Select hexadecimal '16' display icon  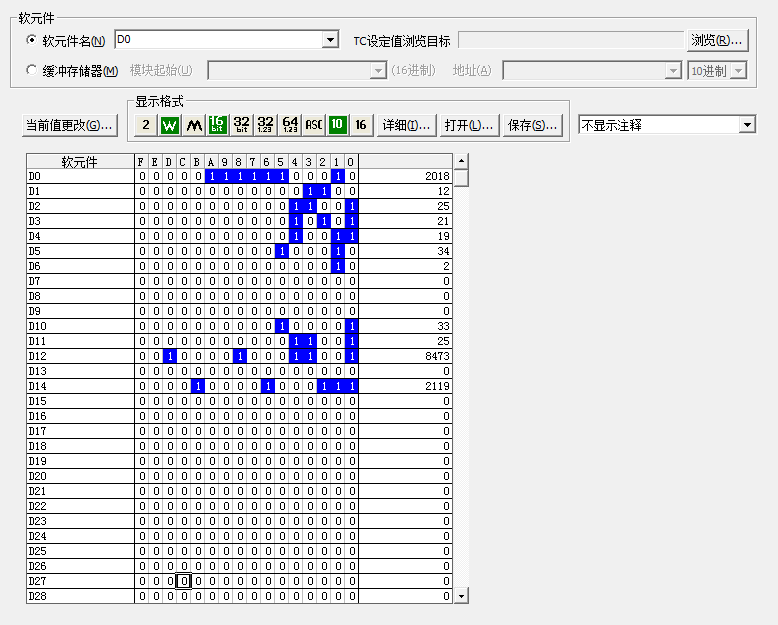361,125
